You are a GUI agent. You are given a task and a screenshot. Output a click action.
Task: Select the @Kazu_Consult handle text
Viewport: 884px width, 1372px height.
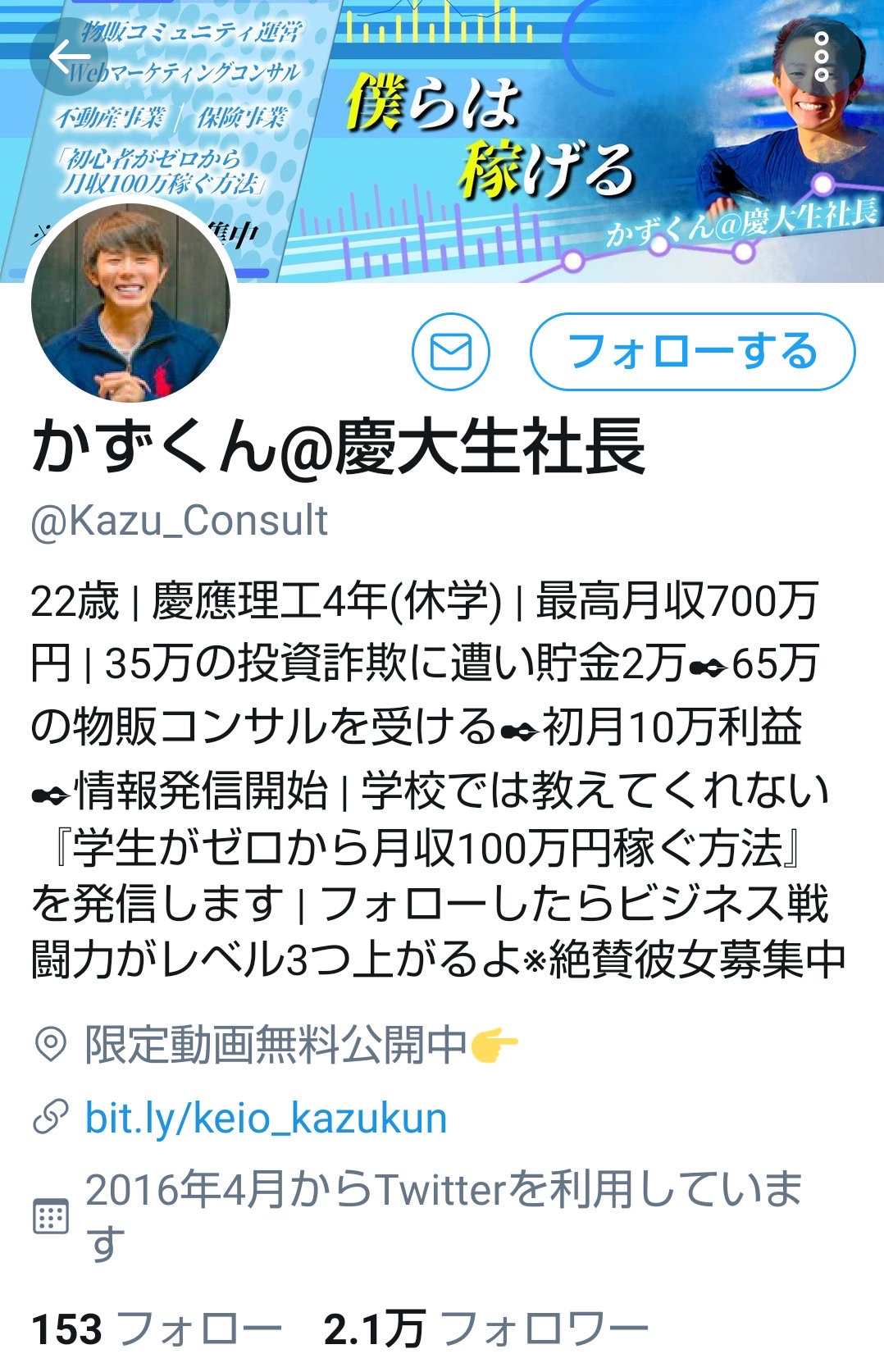pos(180,521)
